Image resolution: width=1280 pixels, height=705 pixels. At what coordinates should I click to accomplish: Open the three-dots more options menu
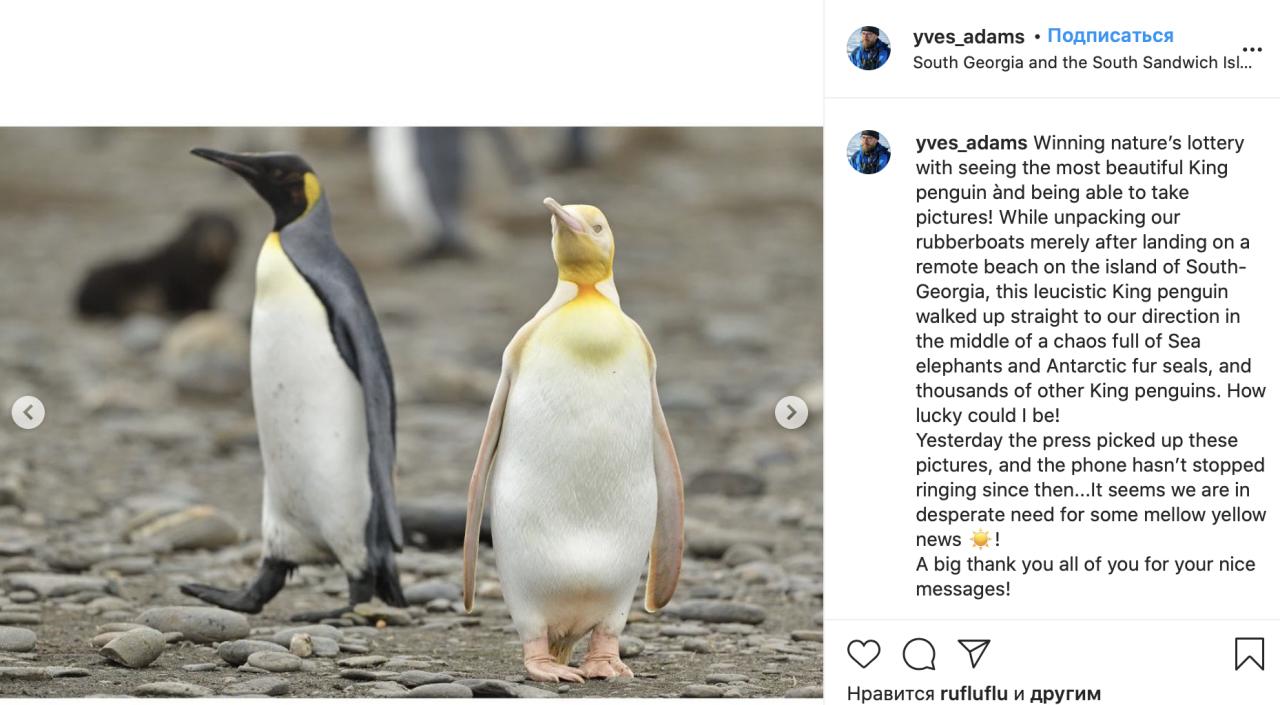pos(1252,49)
